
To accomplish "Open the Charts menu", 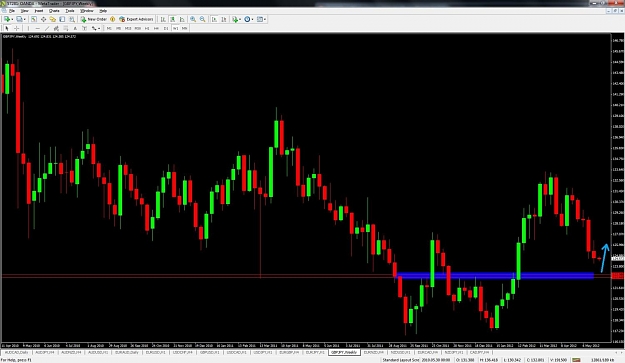I will (54, 11).
